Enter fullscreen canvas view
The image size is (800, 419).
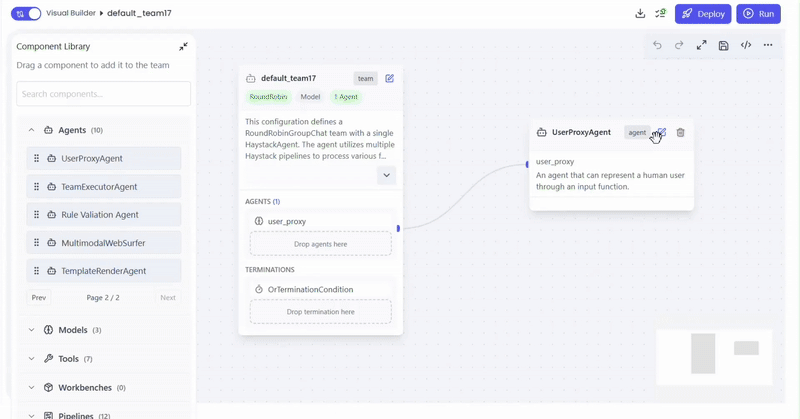[701, 45]
